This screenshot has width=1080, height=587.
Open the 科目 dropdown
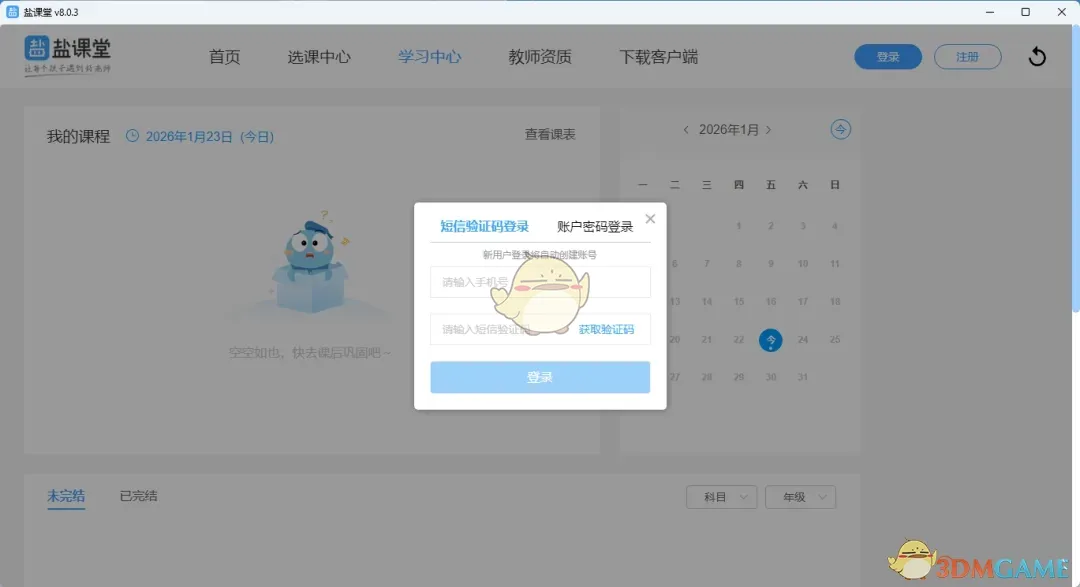click(x=721, y=496)
